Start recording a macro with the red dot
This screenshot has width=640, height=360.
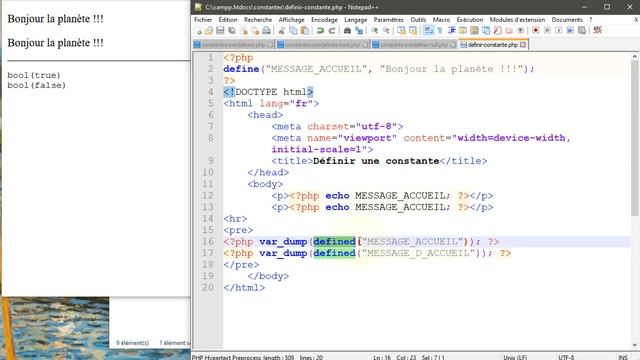(536, 31)
